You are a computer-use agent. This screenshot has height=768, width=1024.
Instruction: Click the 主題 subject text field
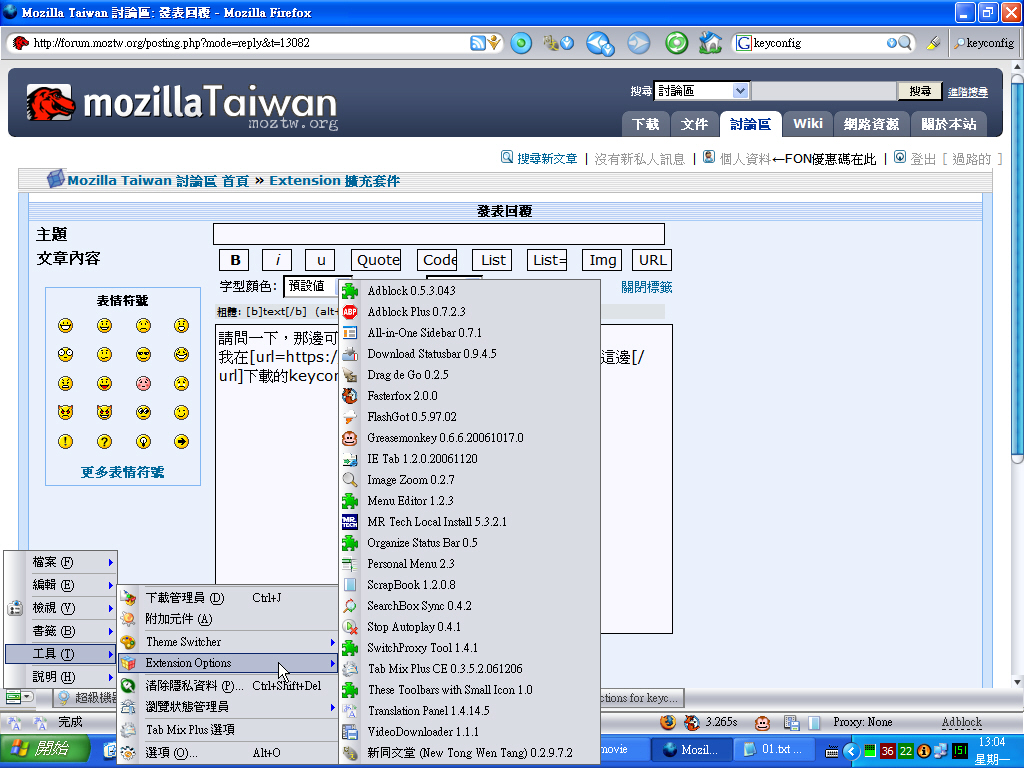point(438,234)
